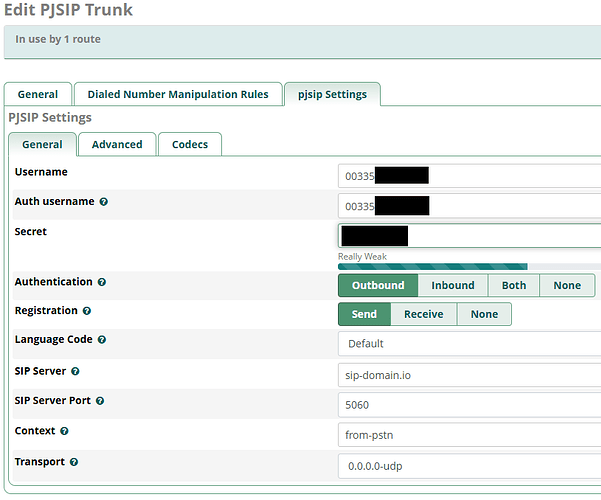
Task: Click into the Username field
Action: click(470, 176)
